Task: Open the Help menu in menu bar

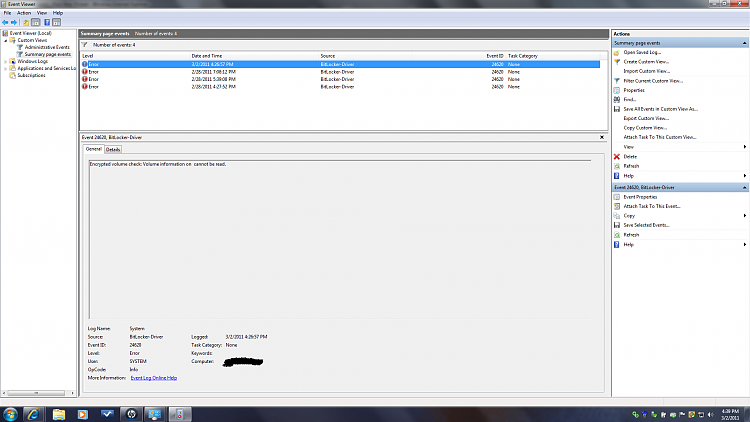Action: pyautogui.click(x=58, y=13)
